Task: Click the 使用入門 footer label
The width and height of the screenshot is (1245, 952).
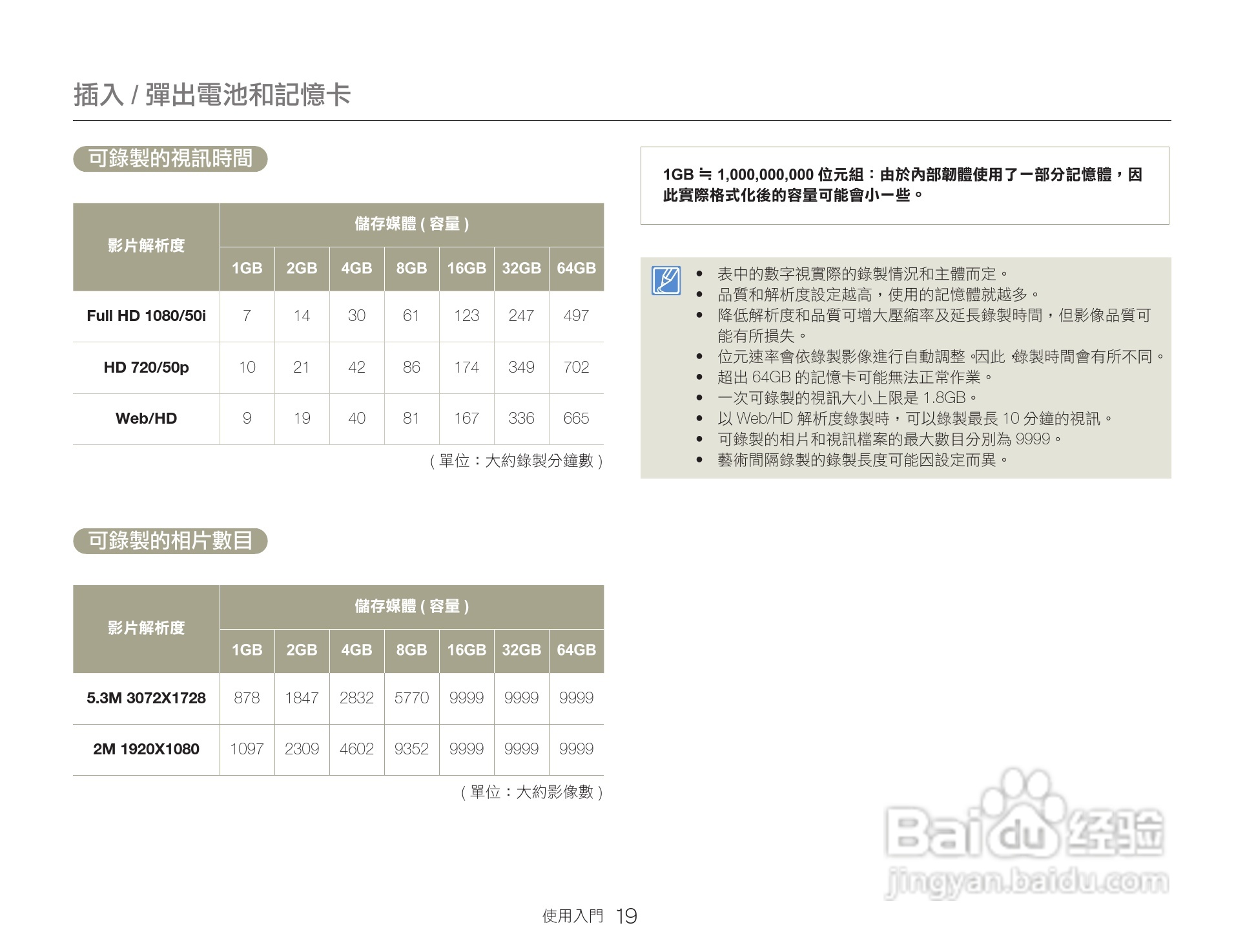Action: [x=571, y=915]
